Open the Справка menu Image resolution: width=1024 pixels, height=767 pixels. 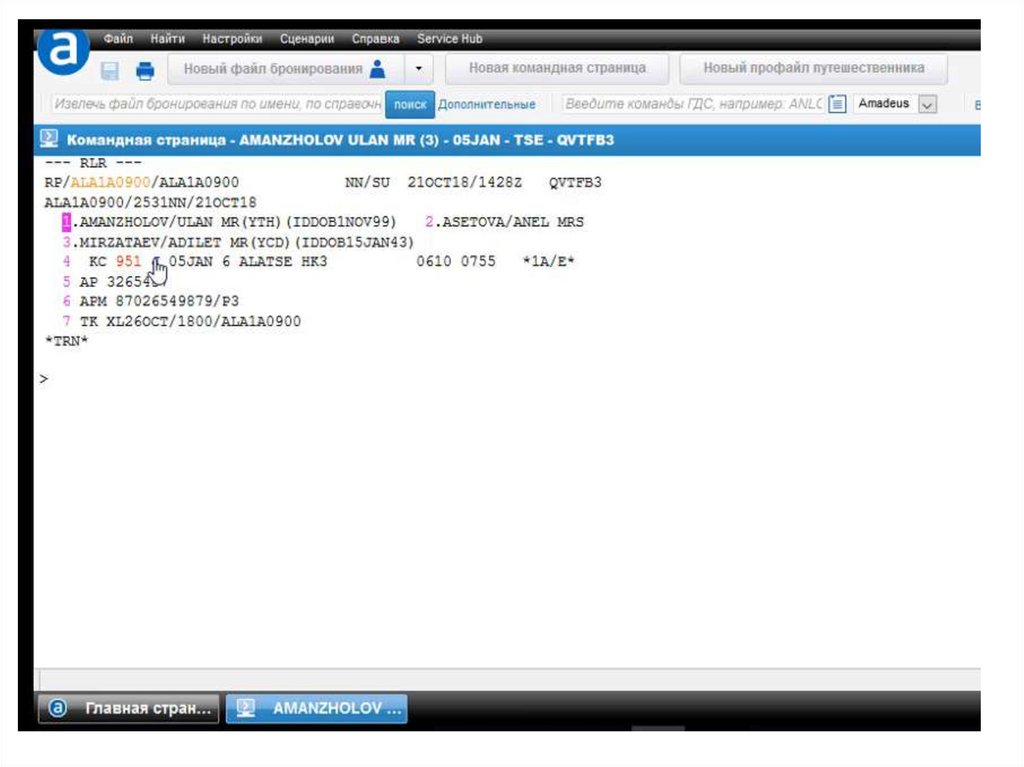(376, 39)
